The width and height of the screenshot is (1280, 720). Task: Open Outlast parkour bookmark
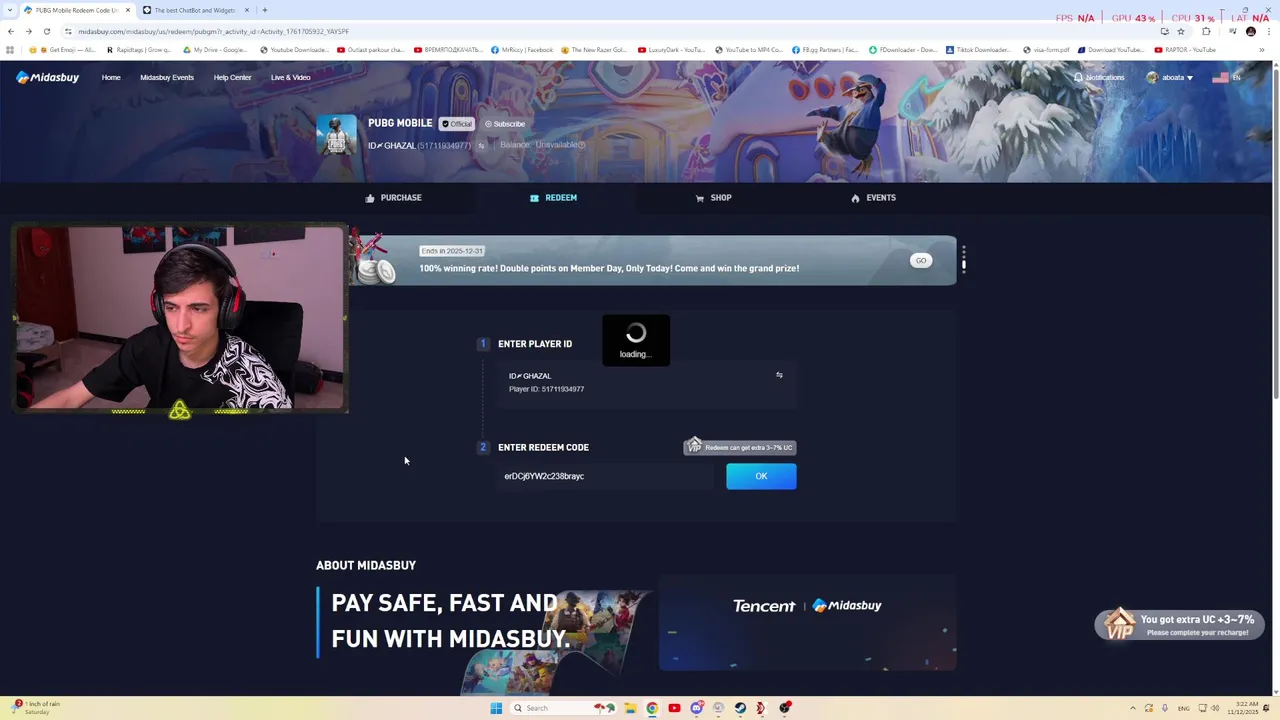click(x=371, y=49)
